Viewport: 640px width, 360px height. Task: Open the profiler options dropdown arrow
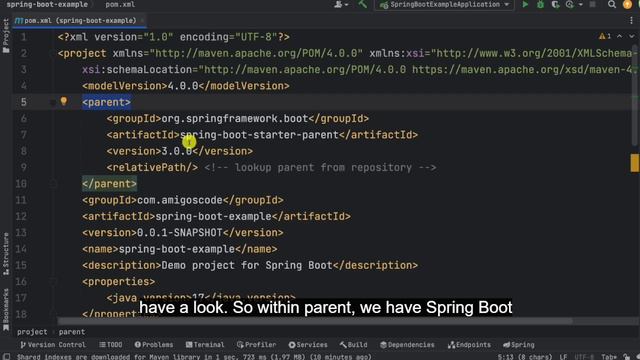click(580, 4)
